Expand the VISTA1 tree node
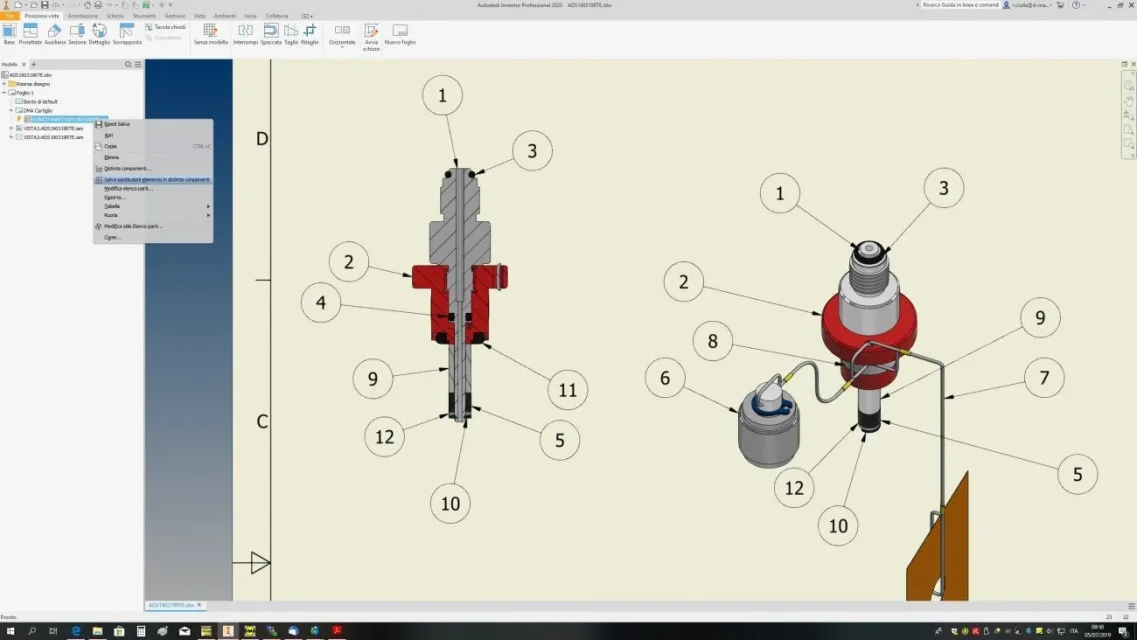Viewport: 1137px width, 640px height. point(11,128)
